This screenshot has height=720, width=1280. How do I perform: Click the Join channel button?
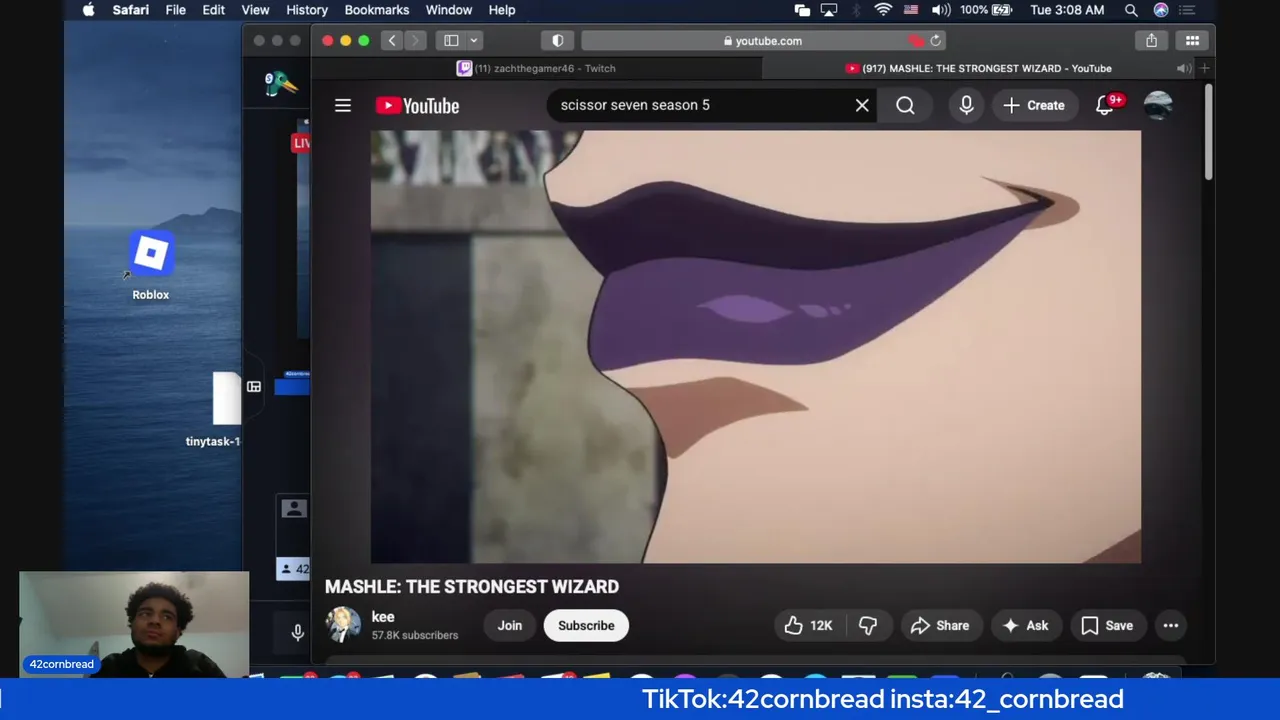tap(510, 626)
